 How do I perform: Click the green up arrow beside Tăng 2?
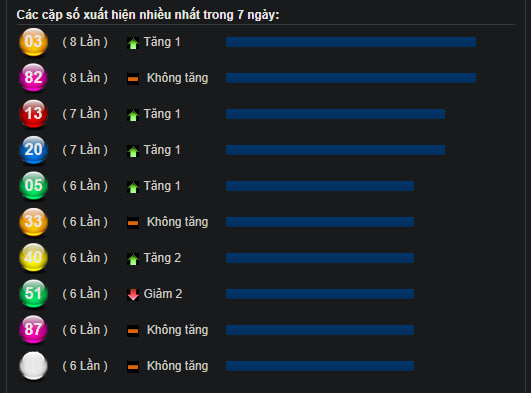coord(133,260)
